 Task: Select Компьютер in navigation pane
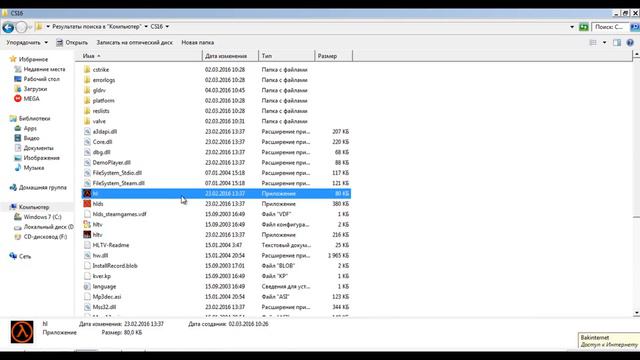[29, 207]
